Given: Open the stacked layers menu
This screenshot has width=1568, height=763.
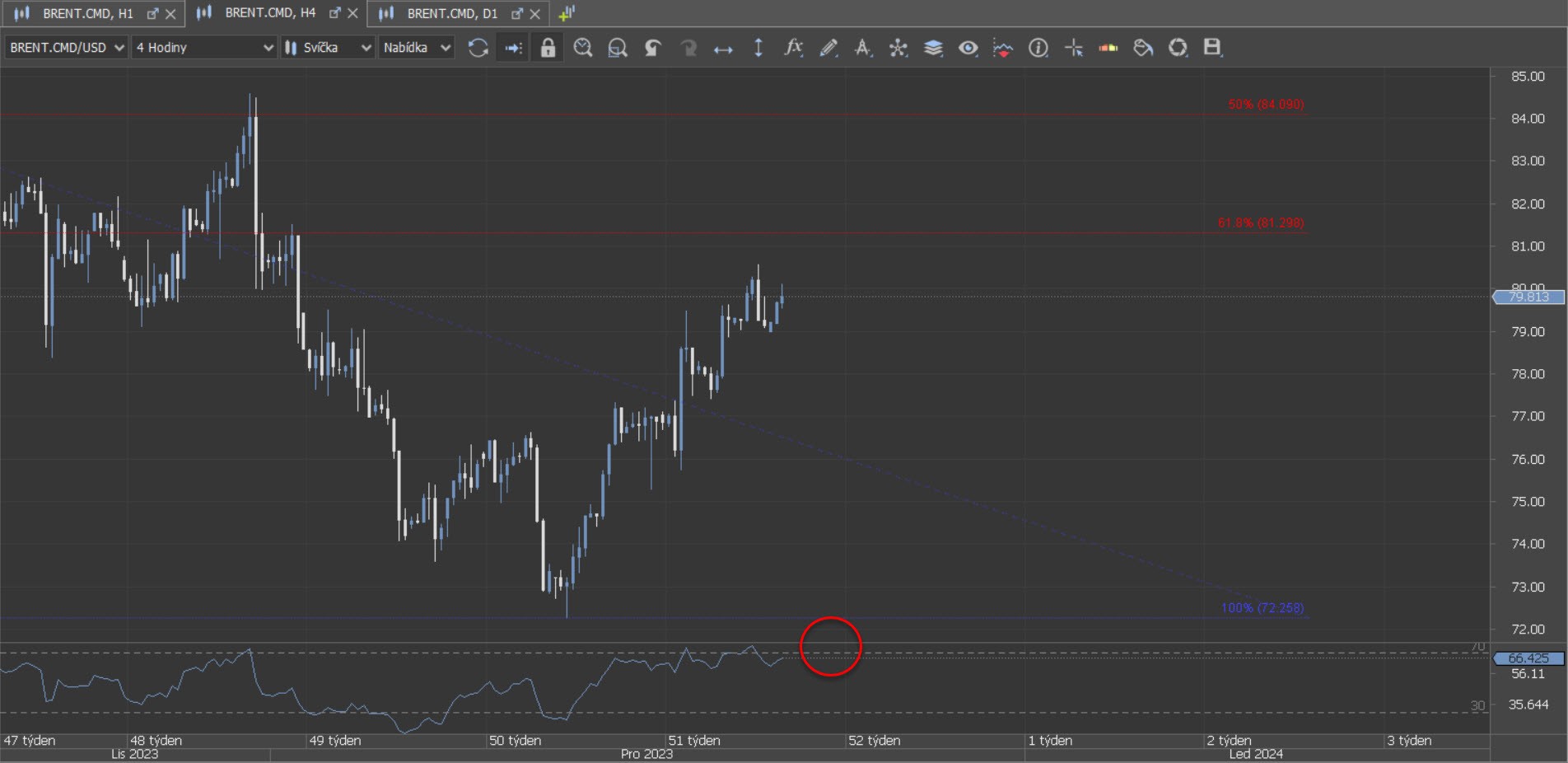Looking at the screenshot, I should (x=933, y=48).
